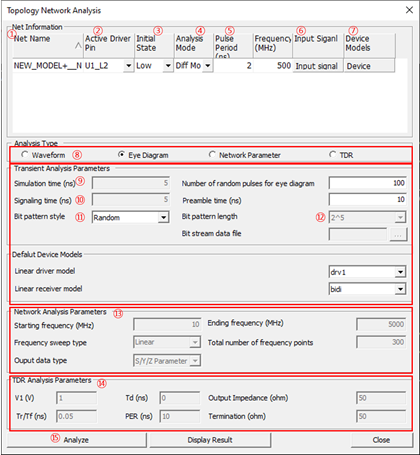Viewport: 420px width, 455px height.
Task: Open the Analysis Mode Diff Mo dropdown
Action: 208,66
